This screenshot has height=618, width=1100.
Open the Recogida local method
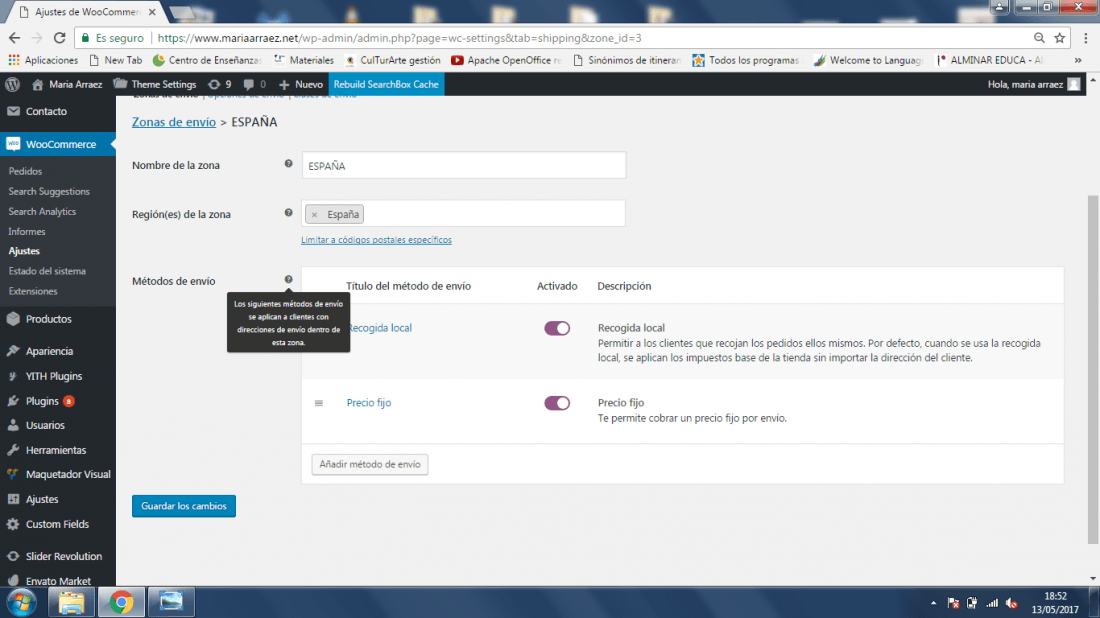tap(380, 328)
